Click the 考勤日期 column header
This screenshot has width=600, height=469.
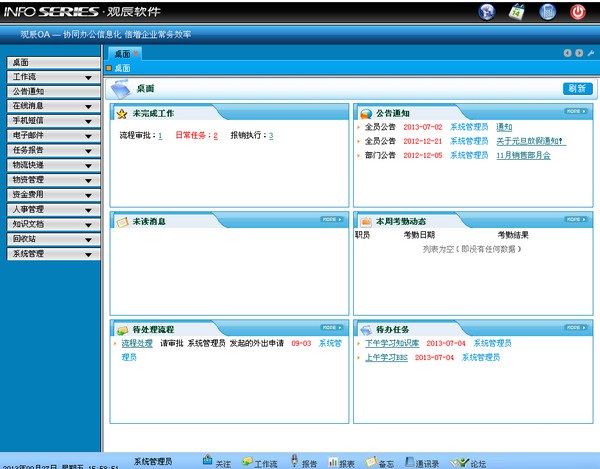(419, 235)
